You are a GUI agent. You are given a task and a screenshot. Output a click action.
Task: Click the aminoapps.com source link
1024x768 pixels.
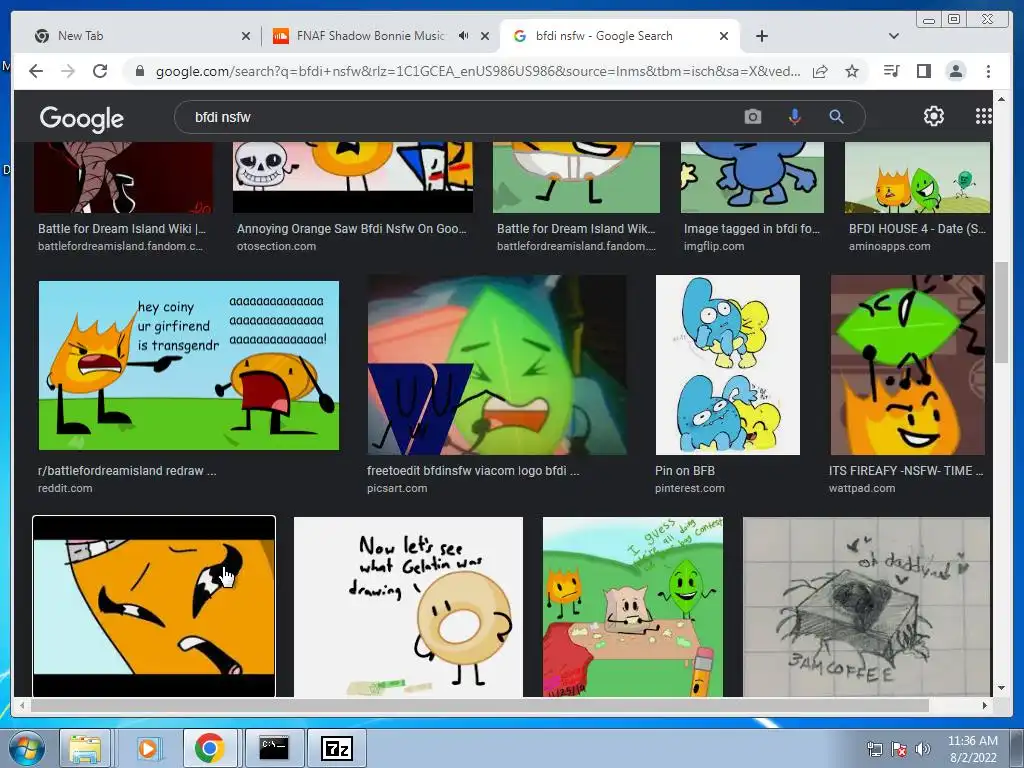889,246
